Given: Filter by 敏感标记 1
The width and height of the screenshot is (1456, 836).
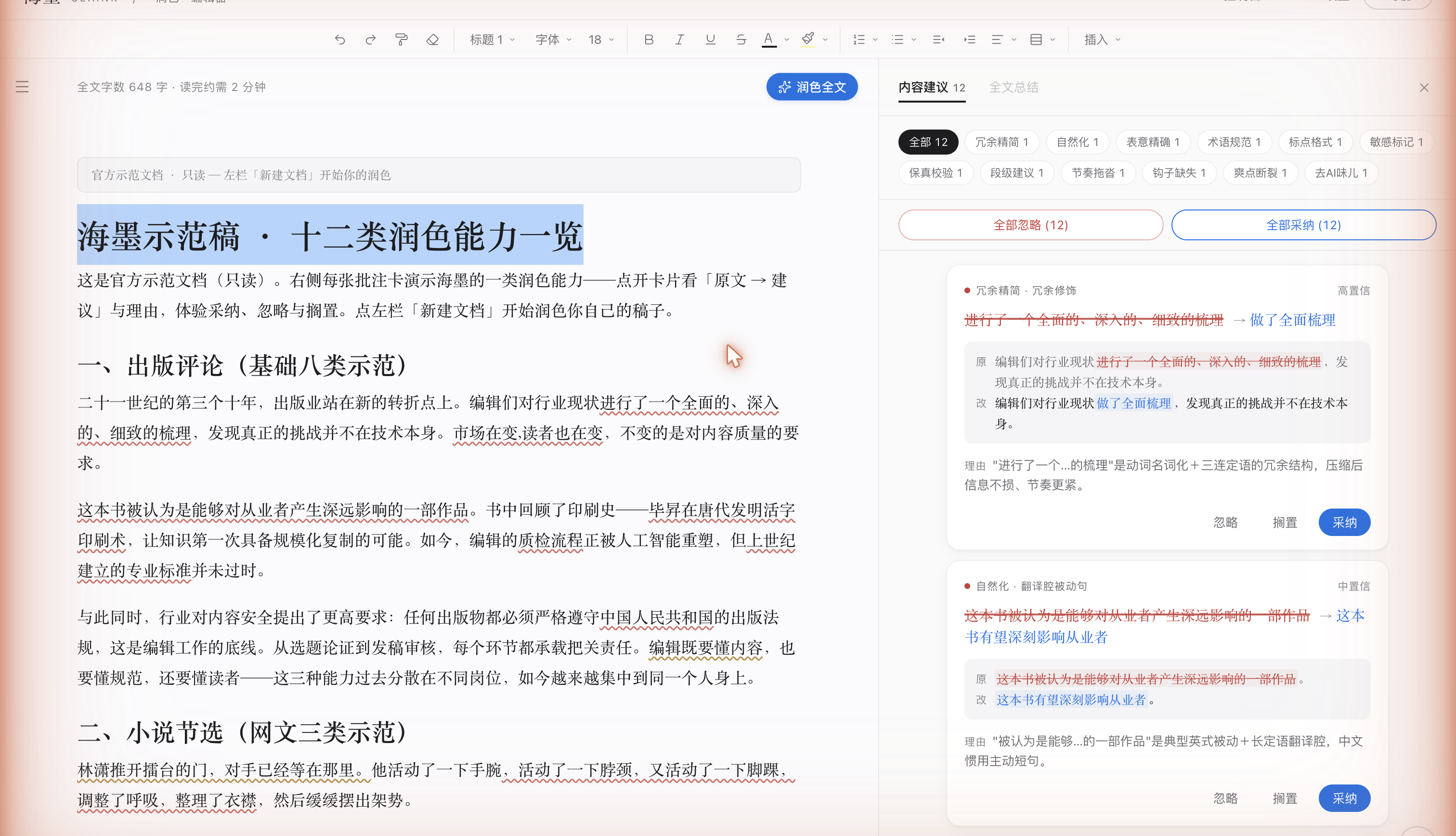Looking at the screenshot, I should point(1396,142).
